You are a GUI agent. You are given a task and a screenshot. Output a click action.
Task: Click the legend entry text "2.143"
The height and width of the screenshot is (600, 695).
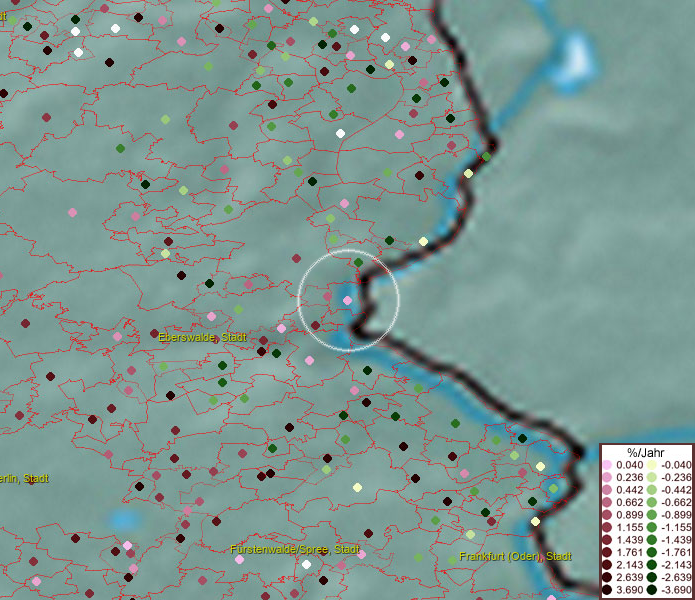(x=629, y=565)
